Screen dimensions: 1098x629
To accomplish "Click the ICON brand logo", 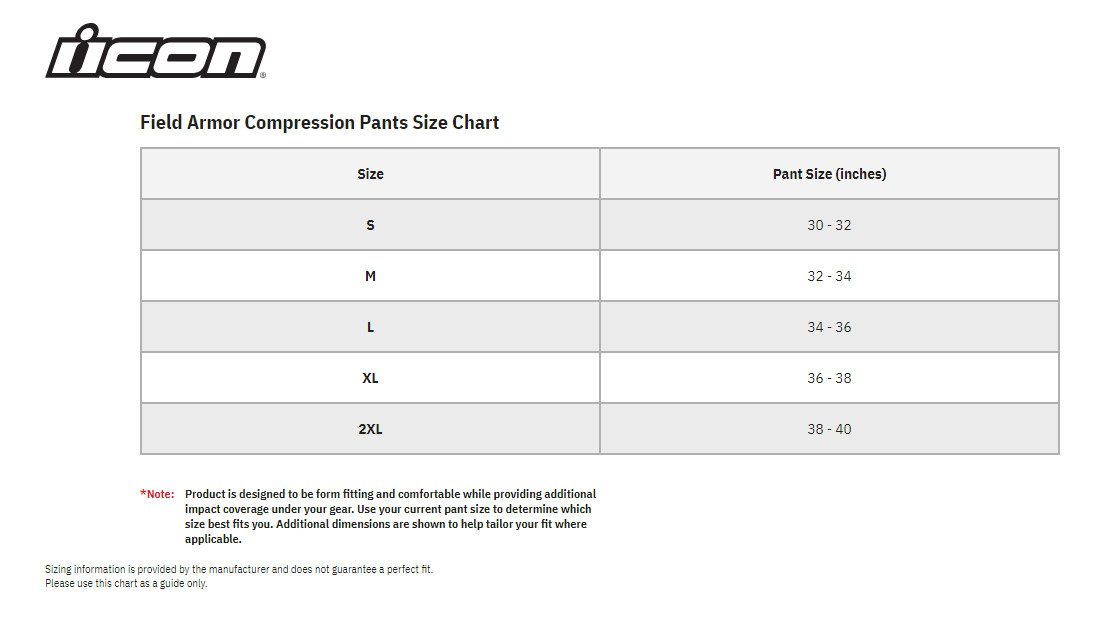I will click(156, 52).
